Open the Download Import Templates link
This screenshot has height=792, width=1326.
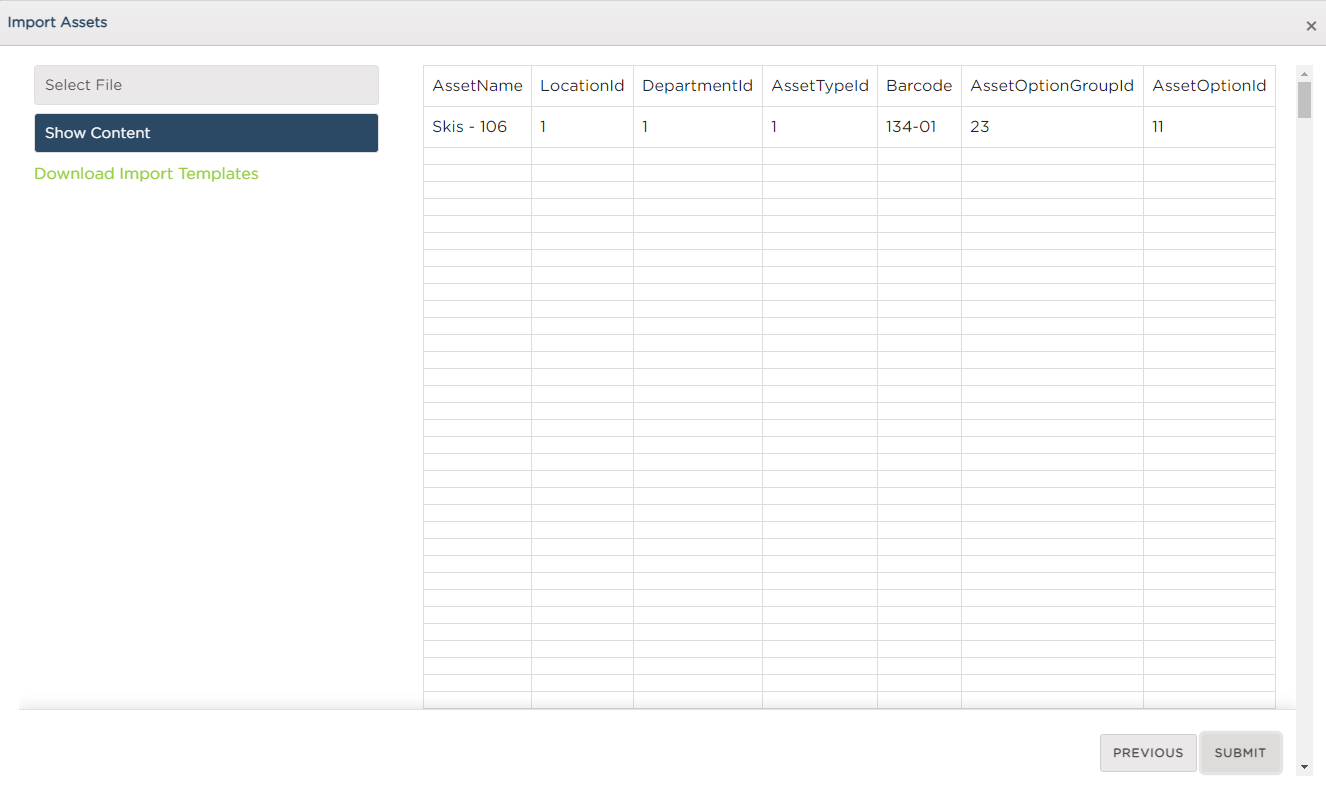tap(146, 174)
